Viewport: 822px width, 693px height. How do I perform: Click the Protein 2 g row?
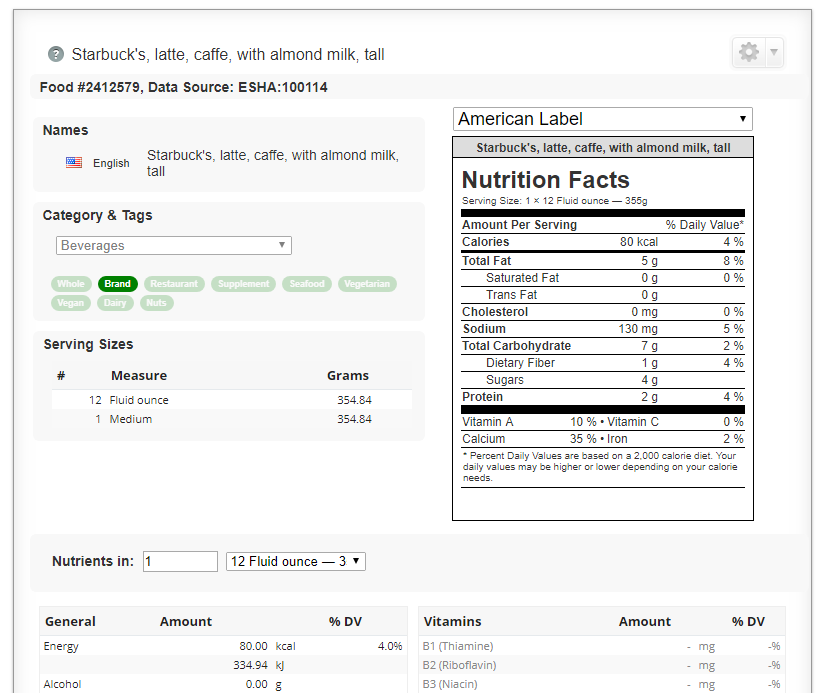tap(602, 397)
